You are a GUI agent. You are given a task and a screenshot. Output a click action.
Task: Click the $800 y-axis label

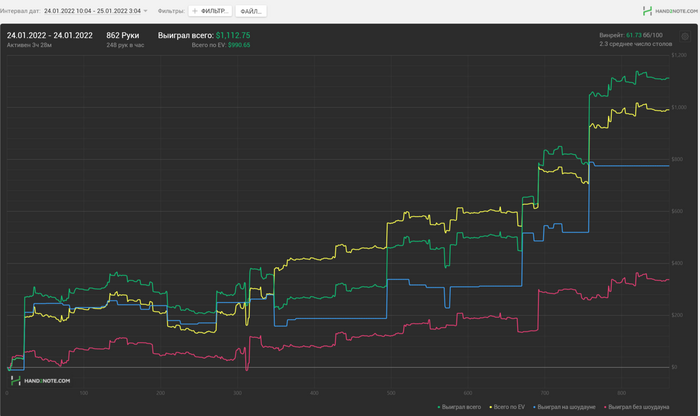[x=677, y=159]
